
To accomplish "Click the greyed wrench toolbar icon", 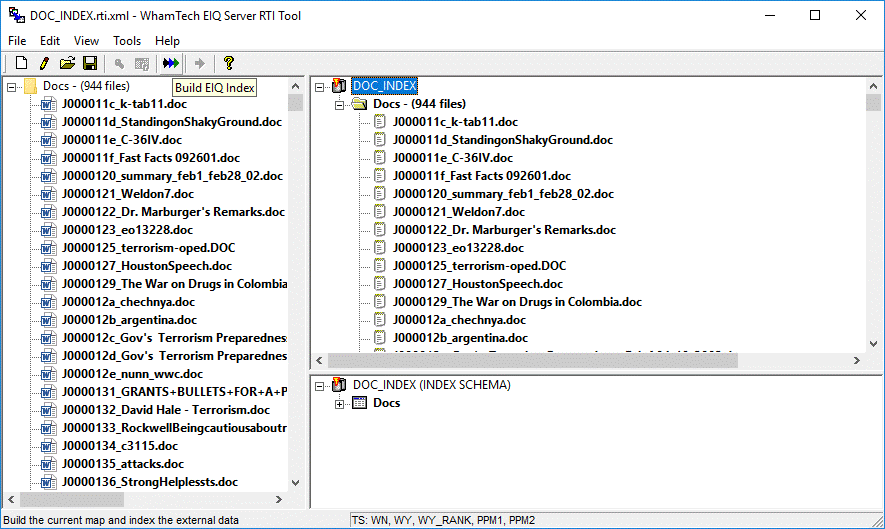I will (x=119, y=64).
